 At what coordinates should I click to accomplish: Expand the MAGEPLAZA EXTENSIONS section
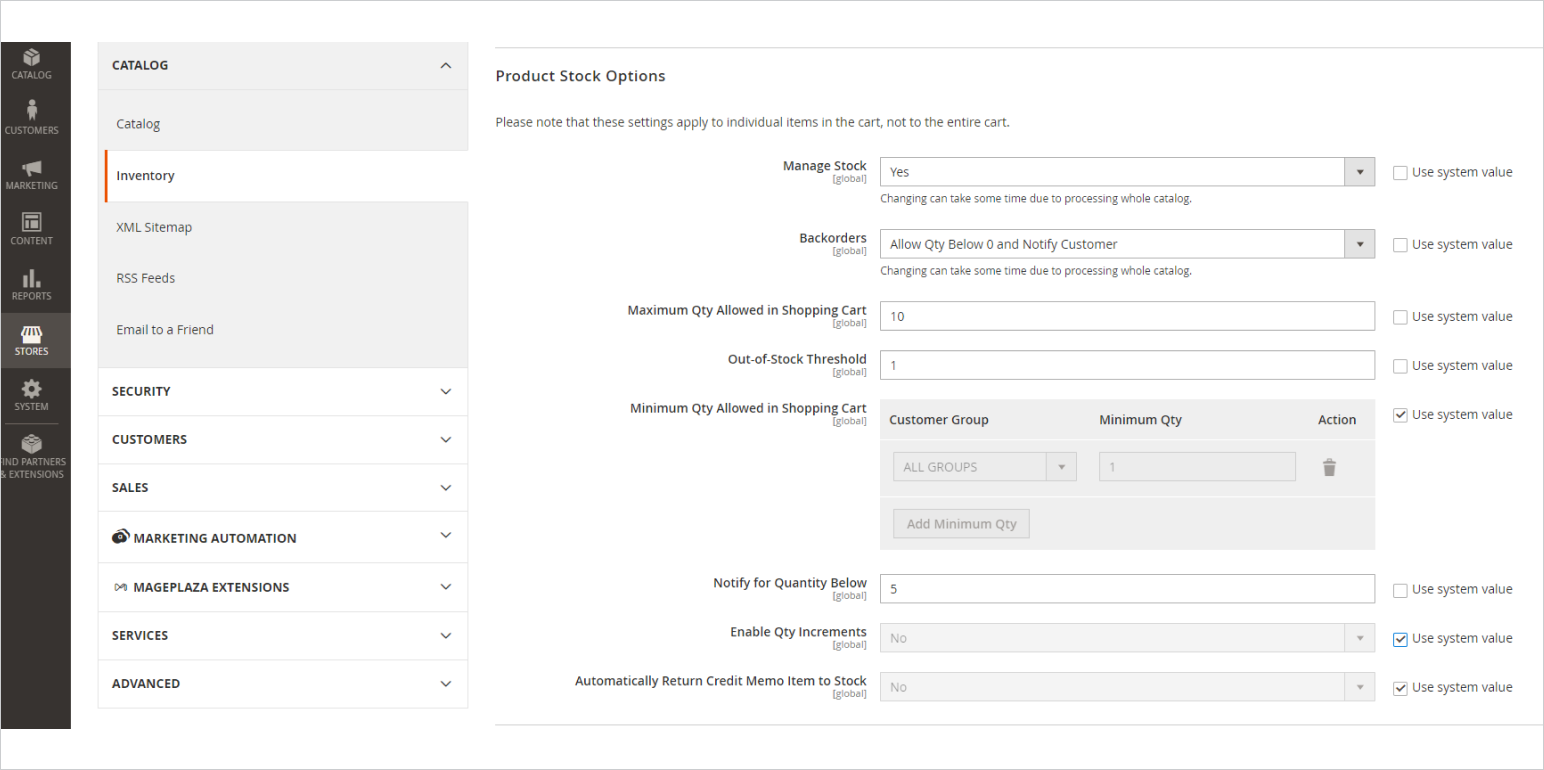click(x=283, y=587)
